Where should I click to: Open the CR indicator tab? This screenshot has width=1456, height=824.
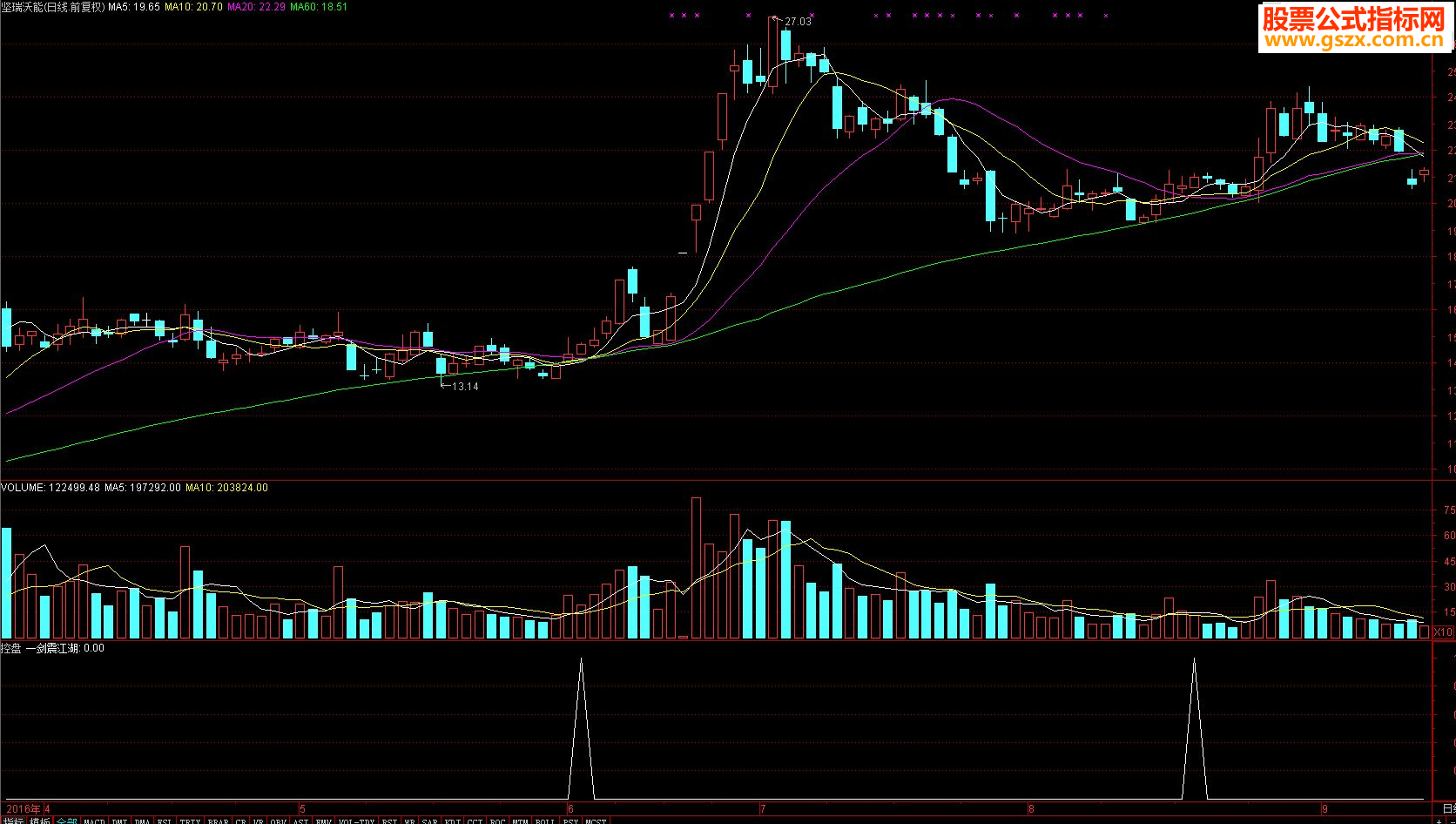pyautogui.click(x=240, y=821)
